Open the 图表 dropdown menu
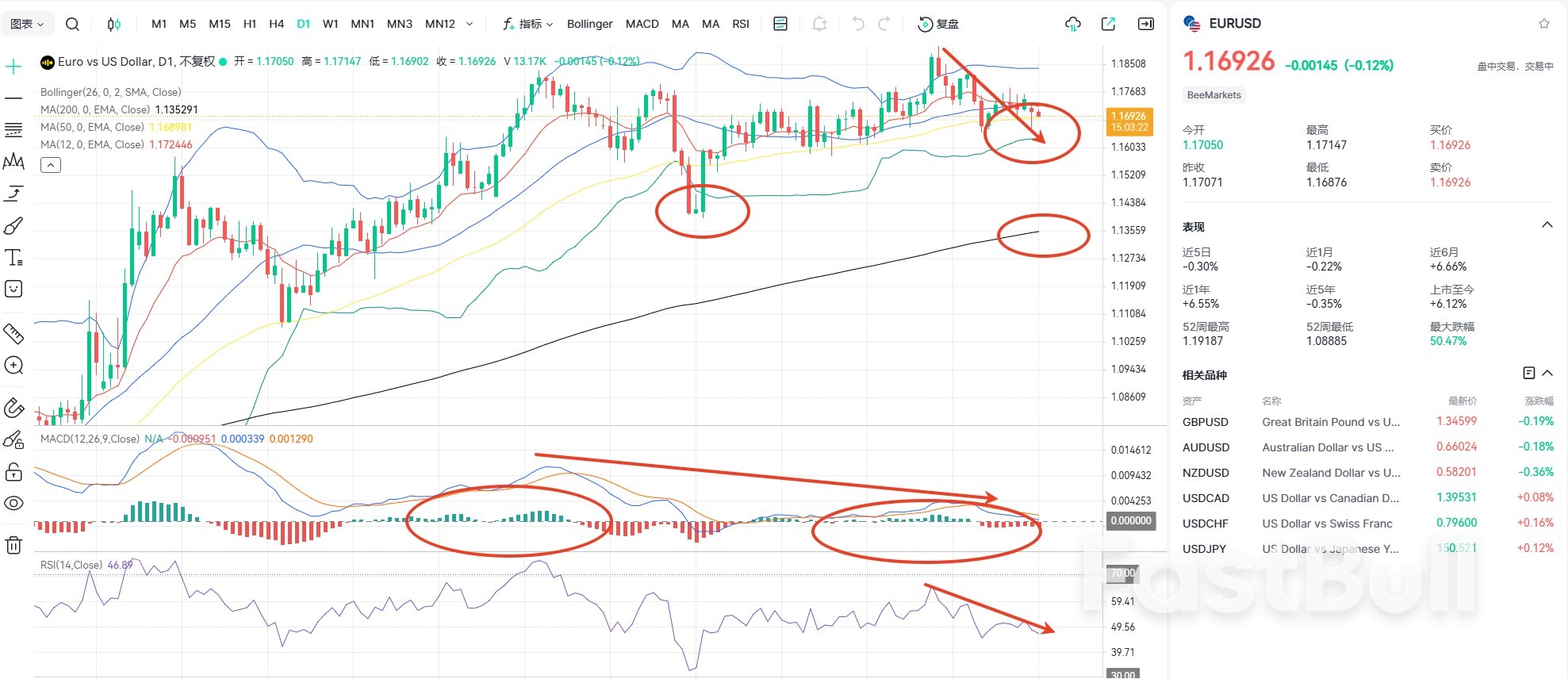 click(x=27, y=24)
